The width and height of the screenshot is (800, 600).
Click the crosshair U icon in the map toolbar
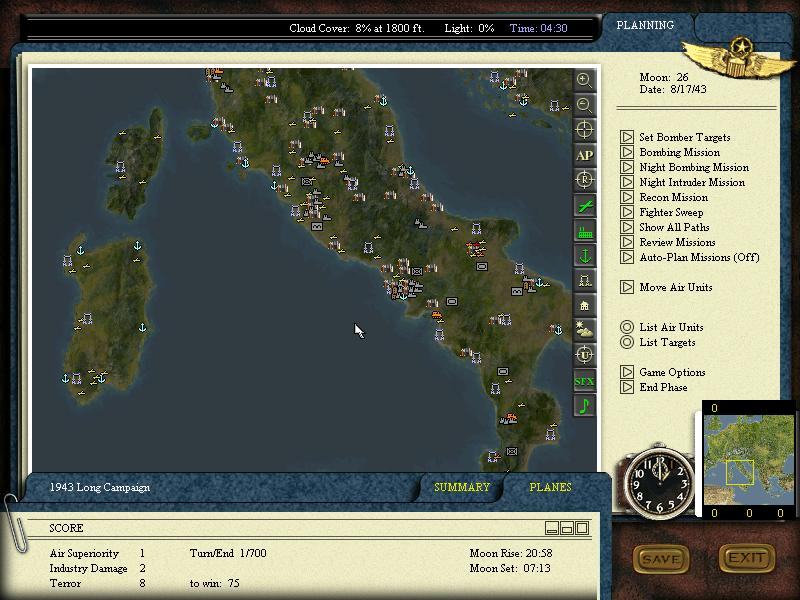pos(585,356)
